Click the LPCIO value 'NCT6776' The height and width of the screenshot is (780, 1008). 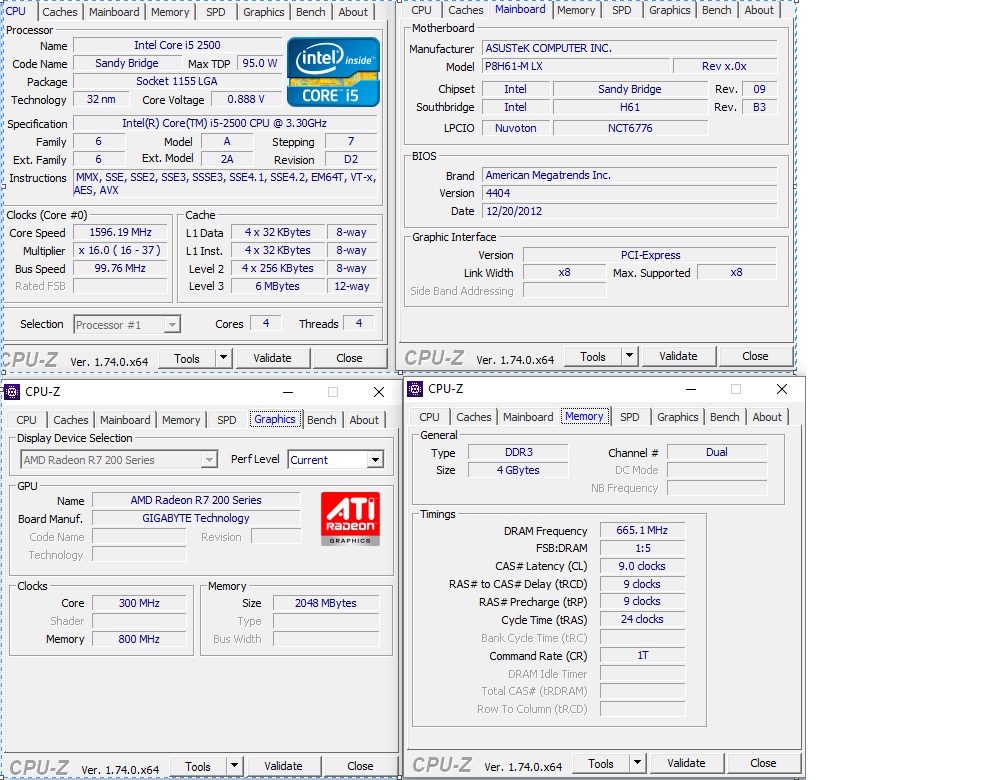pyautogui.click(x=630, y=128)
